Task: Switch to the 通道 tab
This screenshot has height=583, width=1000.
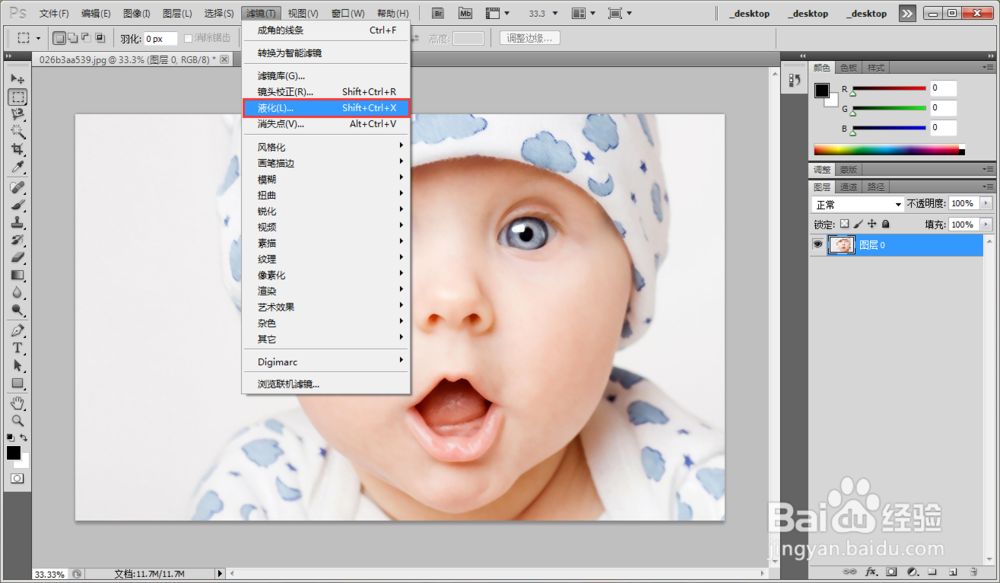Action: 848,187
